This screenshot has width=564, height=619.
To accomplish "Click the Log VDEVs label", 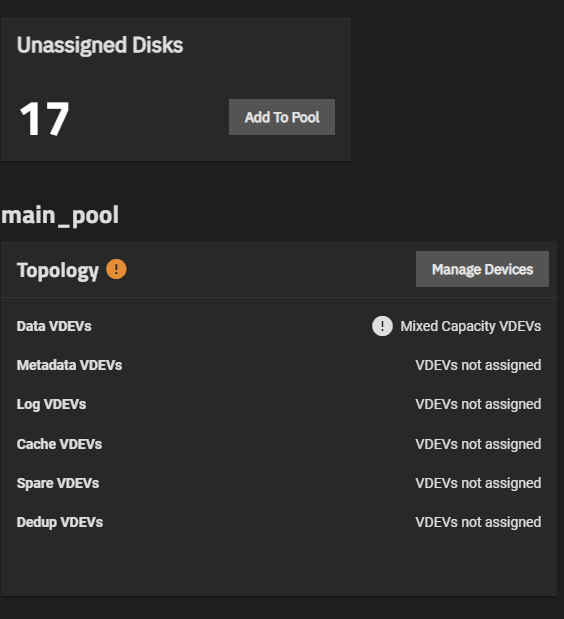I will (x=51, y=405).
